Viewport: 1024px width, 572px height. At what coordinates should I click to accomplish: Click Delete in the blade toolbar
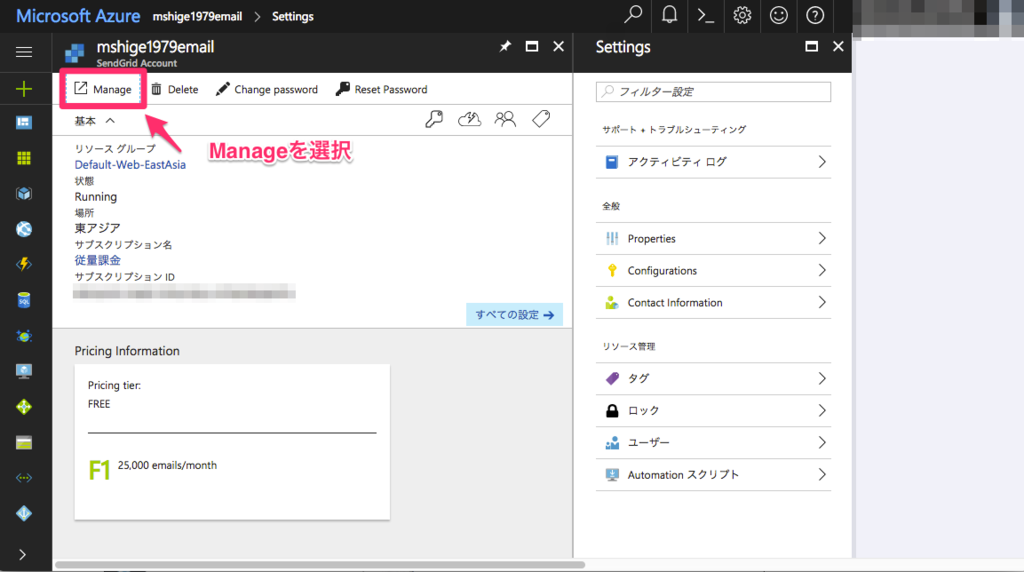(174, 89)
